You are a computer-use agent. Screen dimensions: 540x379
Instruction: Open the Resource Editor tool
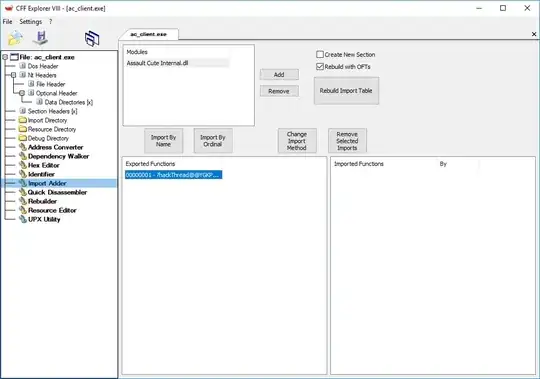click(52, 210)
